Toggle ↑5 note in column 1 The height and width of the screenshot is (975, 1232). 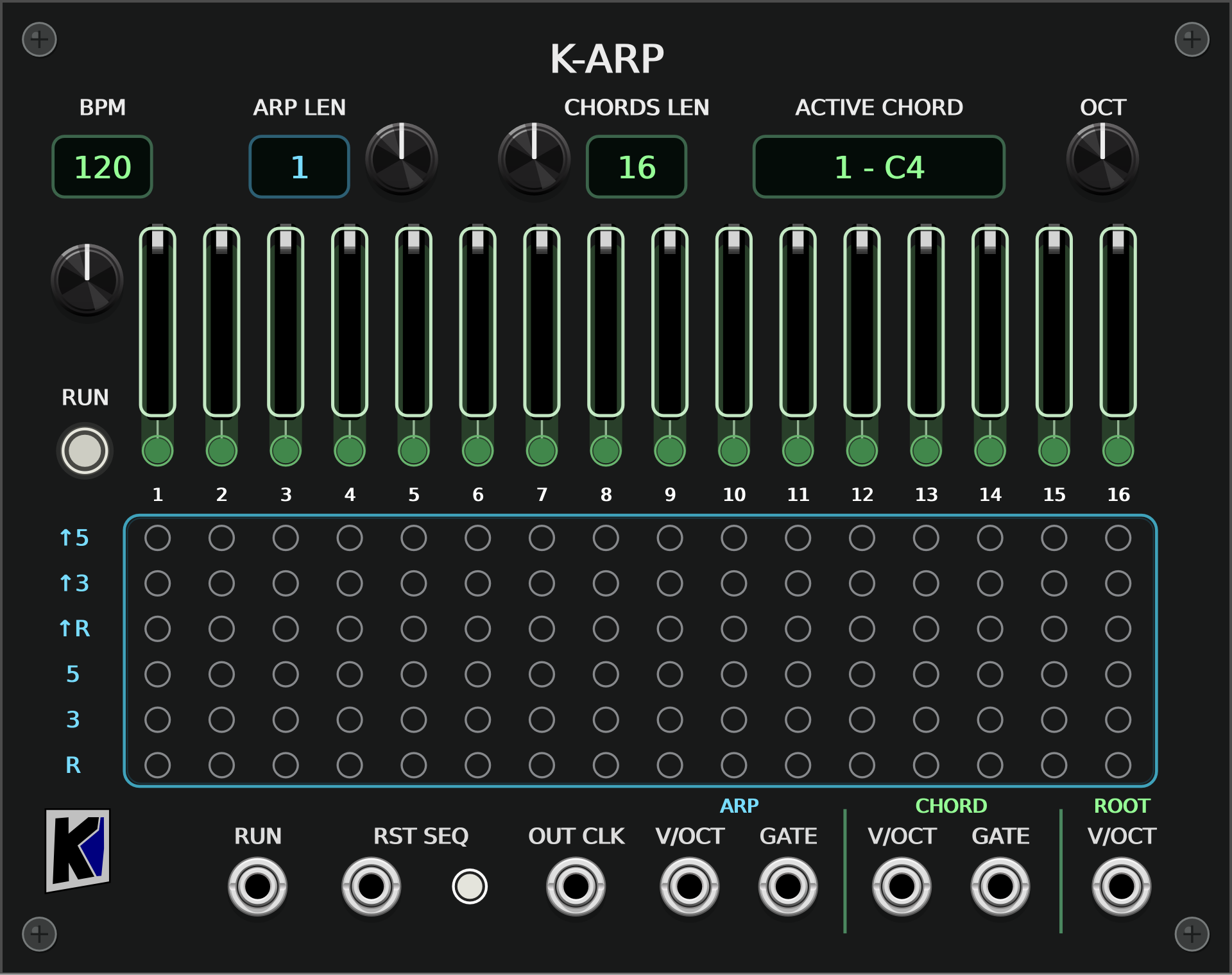point(157,538)
